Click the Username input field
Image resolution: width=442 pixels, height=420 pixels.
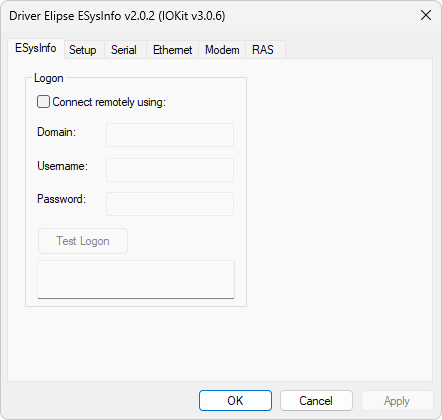(x=170, y=170)
